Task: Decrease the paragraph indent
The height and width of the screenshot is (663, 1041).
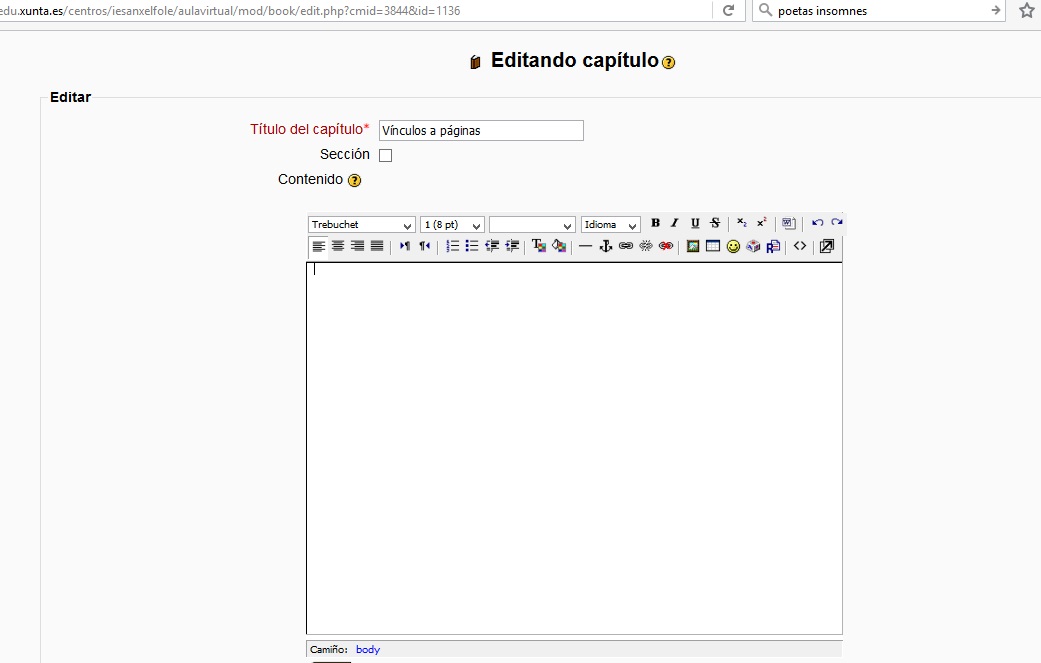Action: point(492,246)
